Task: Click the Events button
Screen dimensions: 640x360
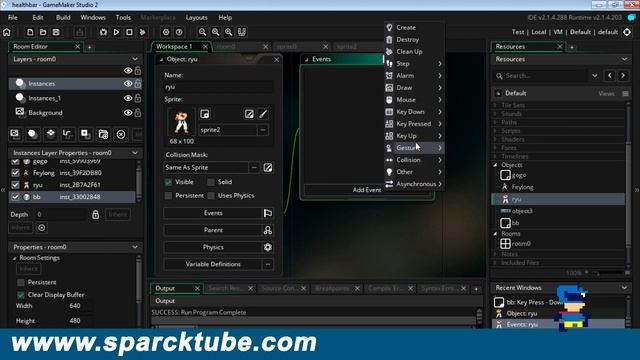Action: (213, 213)
